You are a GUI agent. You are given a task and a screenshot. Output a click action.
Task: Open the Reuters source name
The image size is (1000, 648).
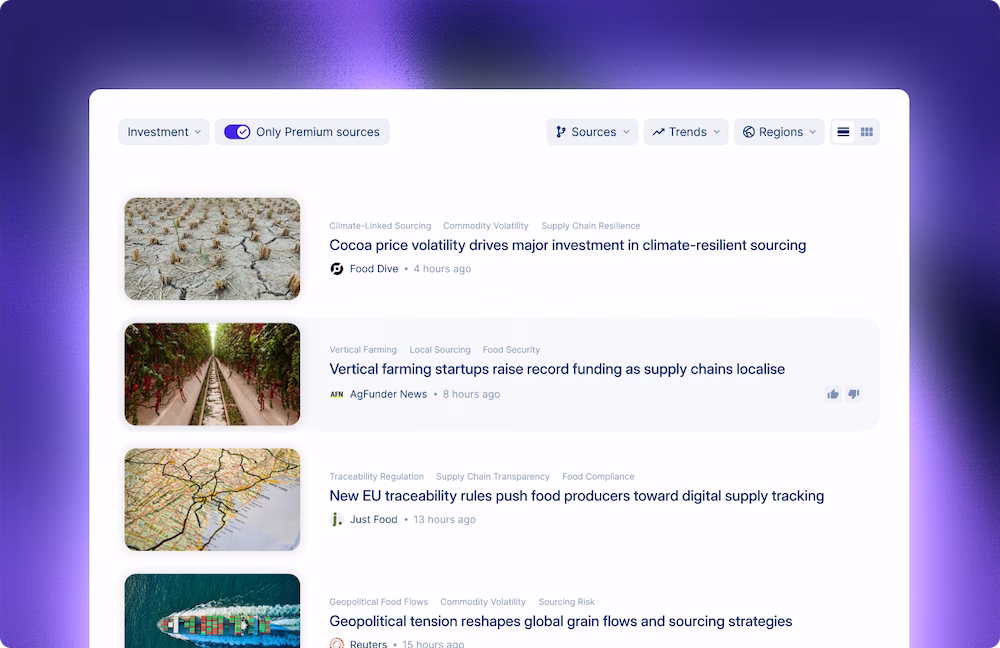tap(368, 644)
